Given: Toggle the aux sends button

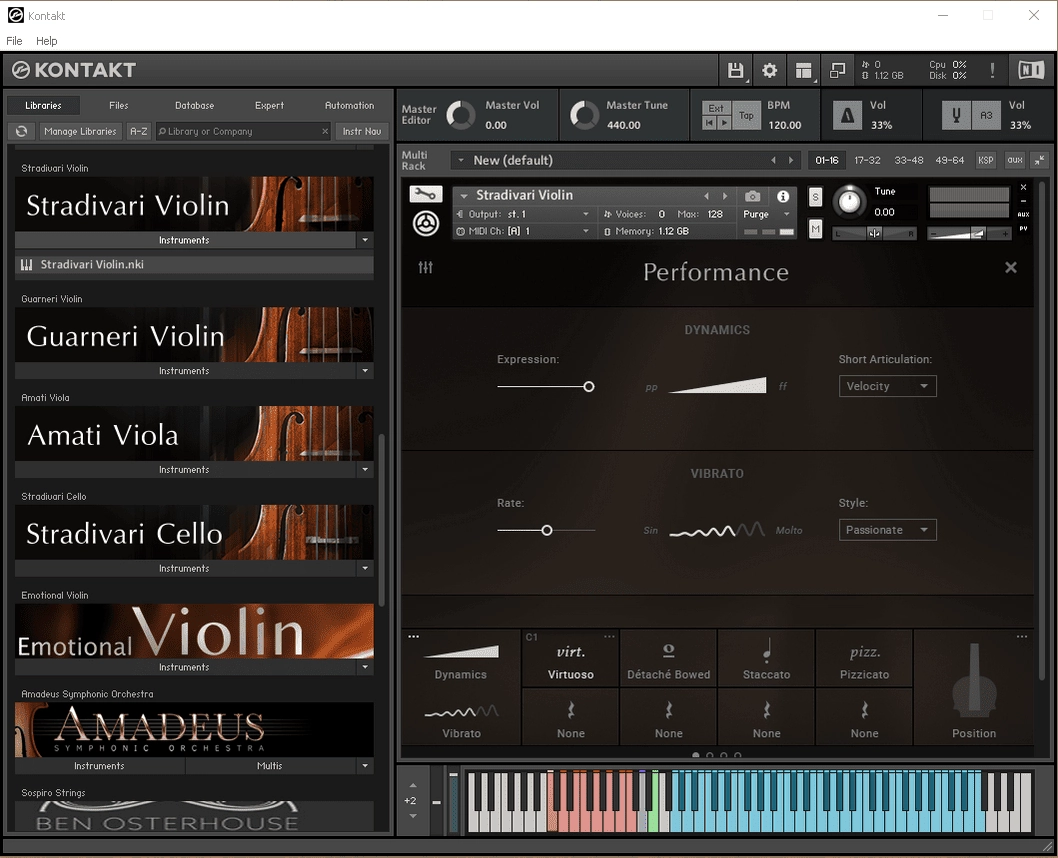Looking at the screenshot, I should point(1015,160).
